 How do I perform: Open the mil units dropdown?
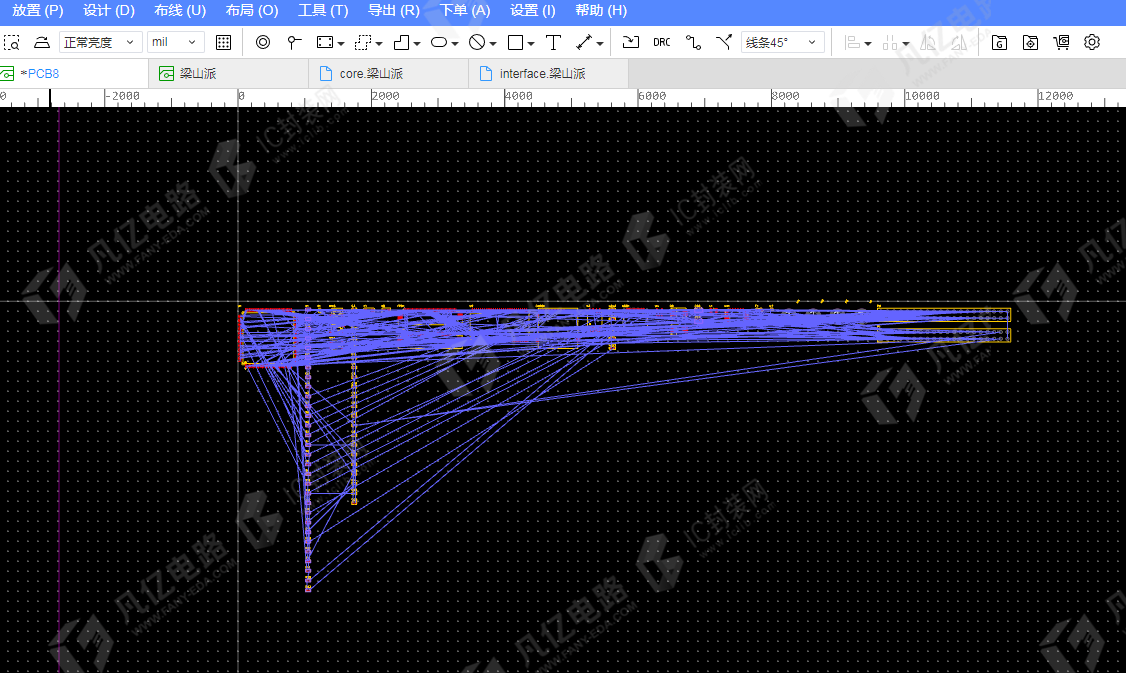click(x=175, y=42)
